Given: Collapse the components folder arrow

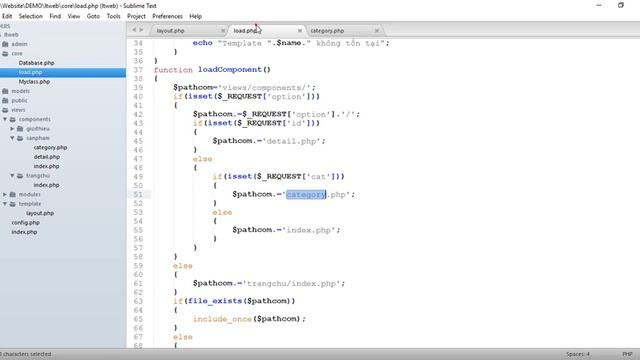Looking at the screenshot, I should [x=5, y=119].
